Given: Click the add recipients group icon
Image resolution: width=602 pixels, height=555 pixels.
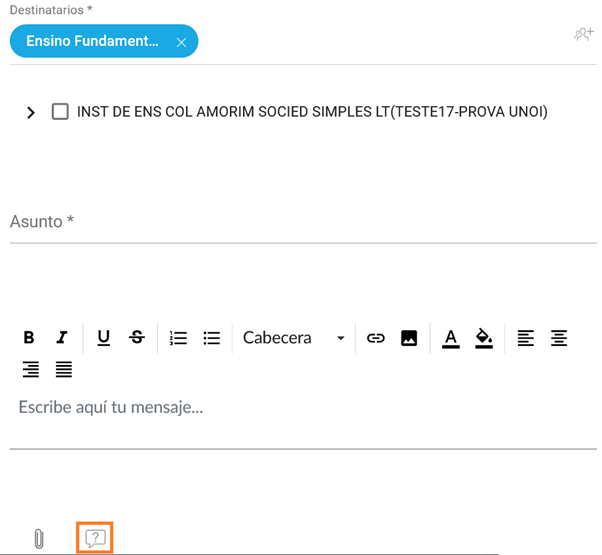Looking at the screenshot, I should [583, 35].
